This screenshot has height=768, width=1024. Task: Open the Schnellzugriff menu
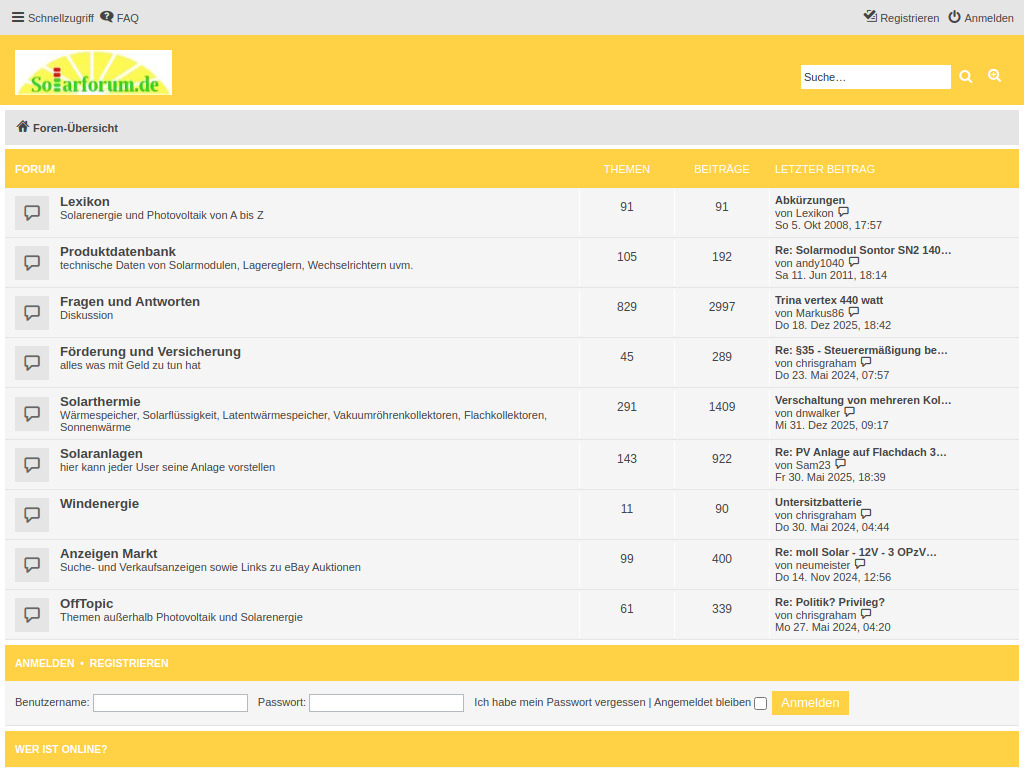[x=51, y=17]
